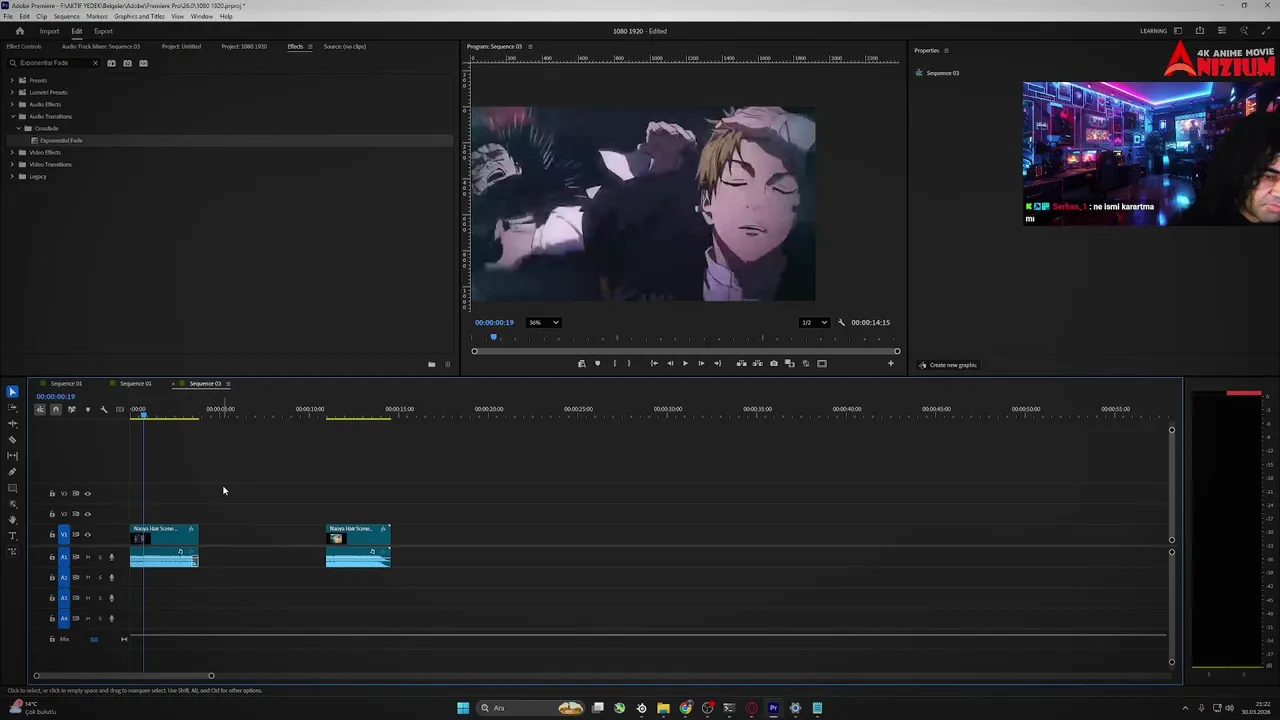Click Go to Out point button
The image size is (1280, 720).
717,363
